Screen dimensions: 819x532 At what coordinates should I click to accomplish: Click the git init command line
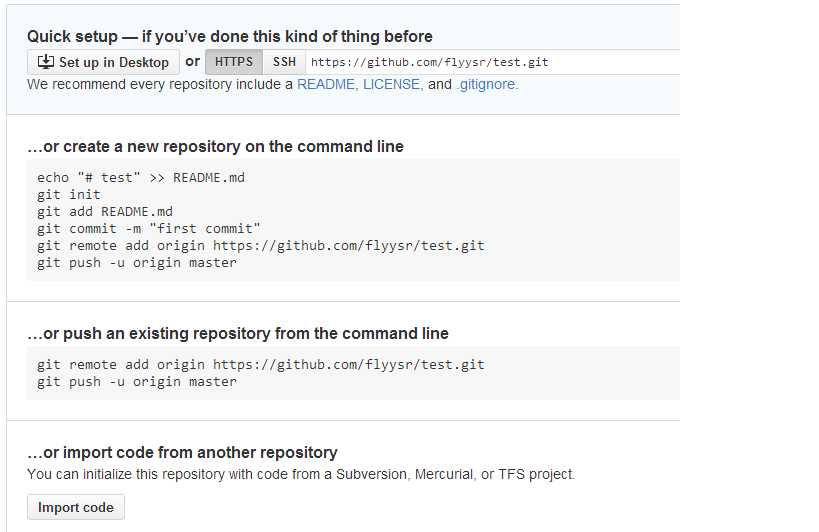coord(68,195)
